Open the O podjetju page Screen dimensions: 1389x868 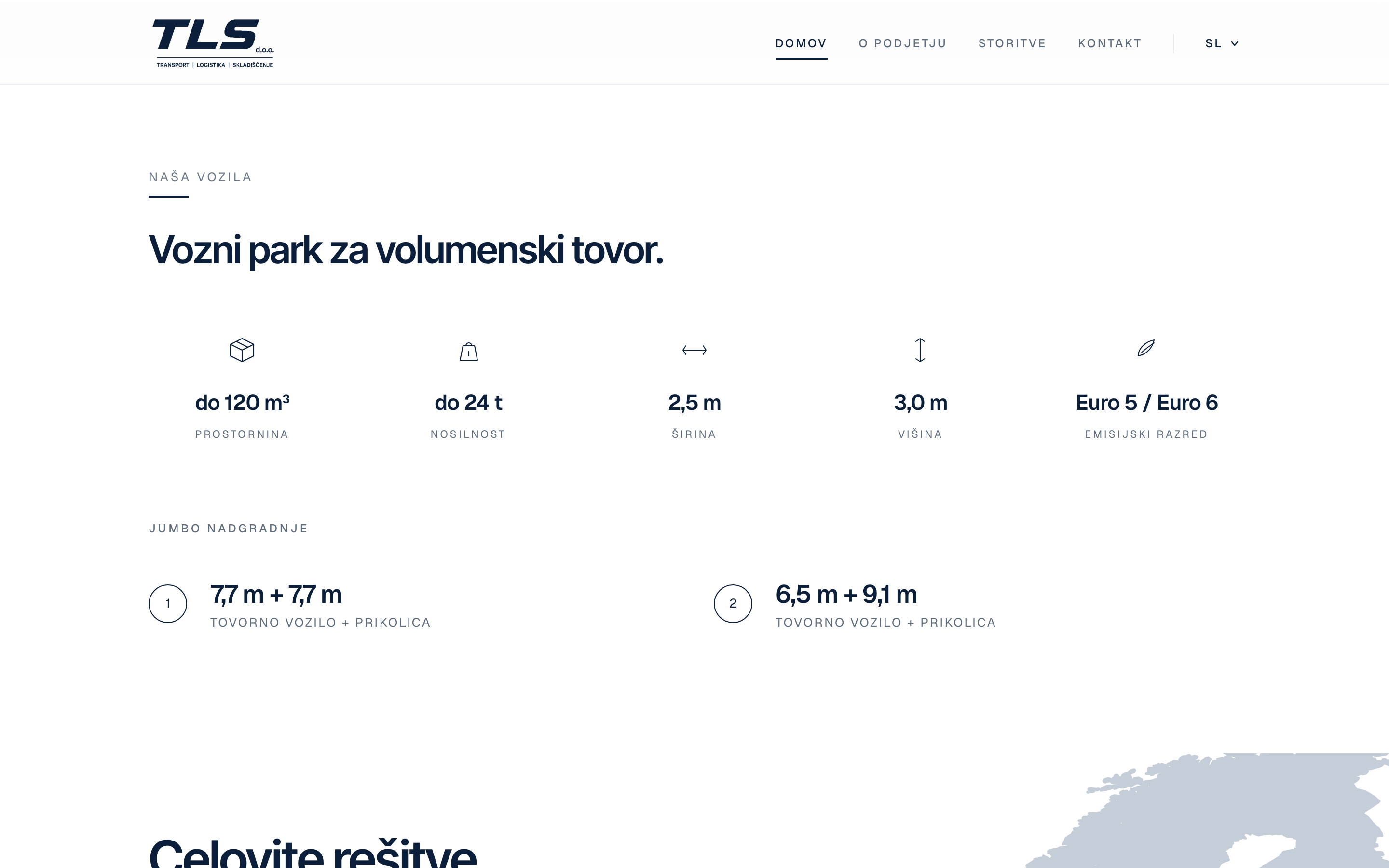click(x=902, y=43)
